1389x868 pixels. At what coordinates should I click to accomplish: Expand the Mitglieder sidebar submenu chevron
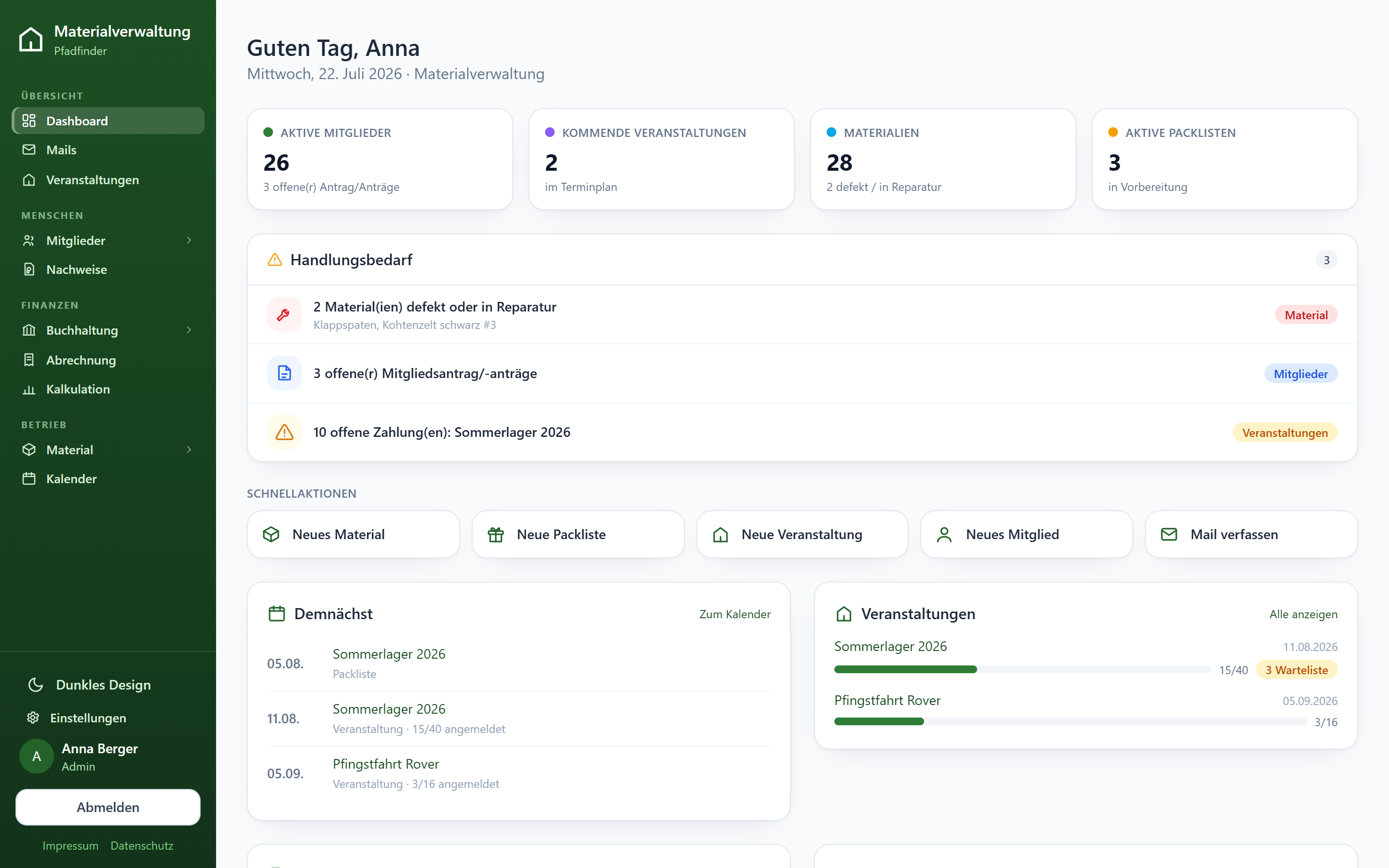(189, 241)
